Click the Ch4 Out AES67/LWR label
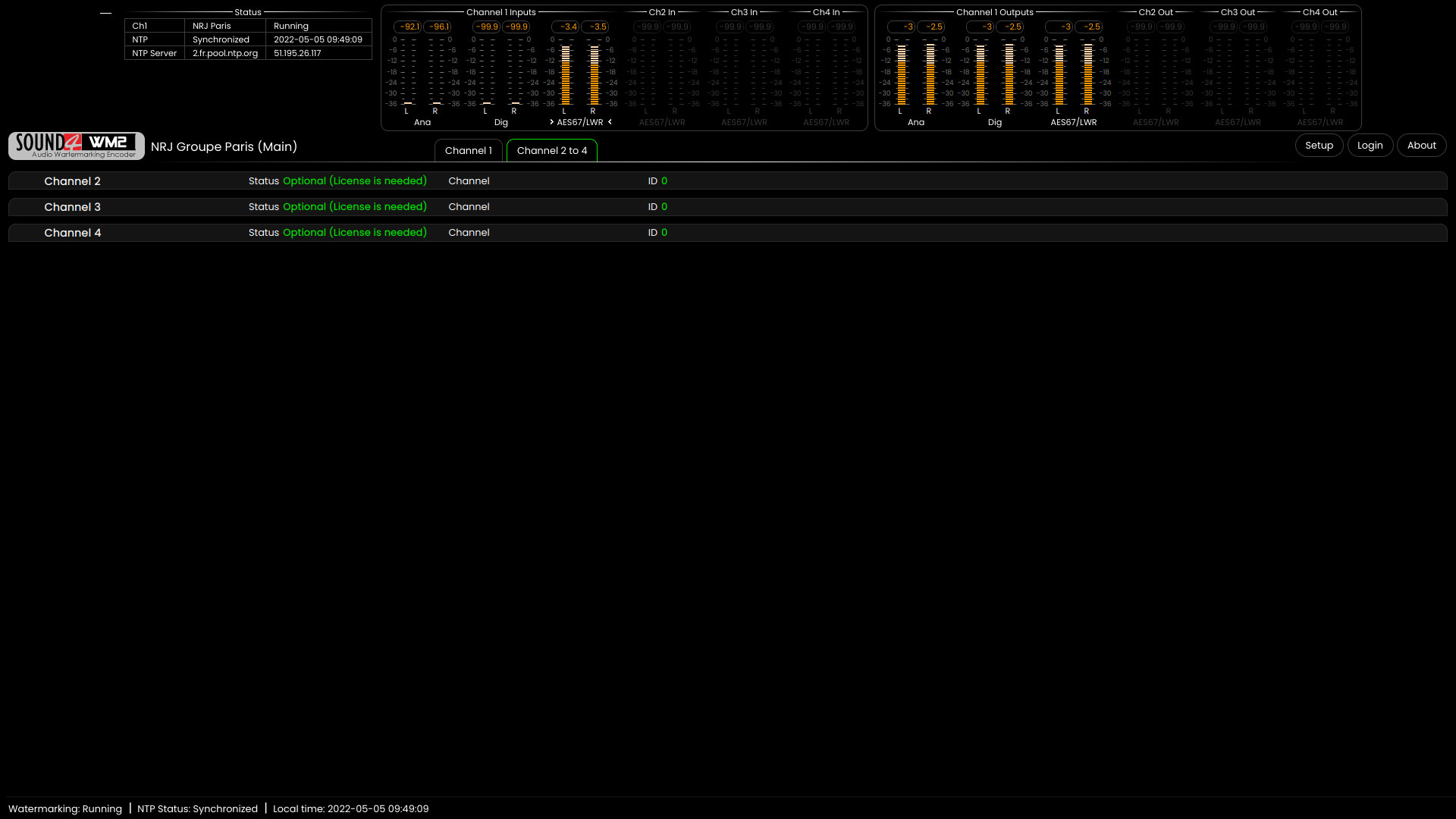 (1319, 122)
